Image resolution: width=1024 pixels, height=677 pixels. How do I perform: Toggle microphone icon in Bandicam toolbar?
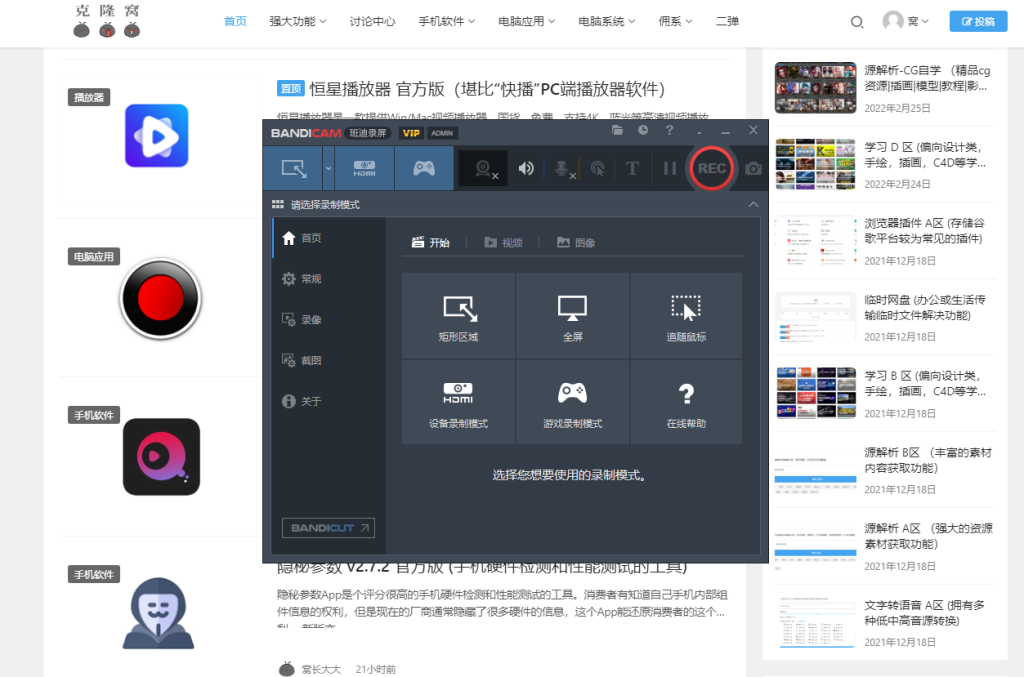(562, 169)
